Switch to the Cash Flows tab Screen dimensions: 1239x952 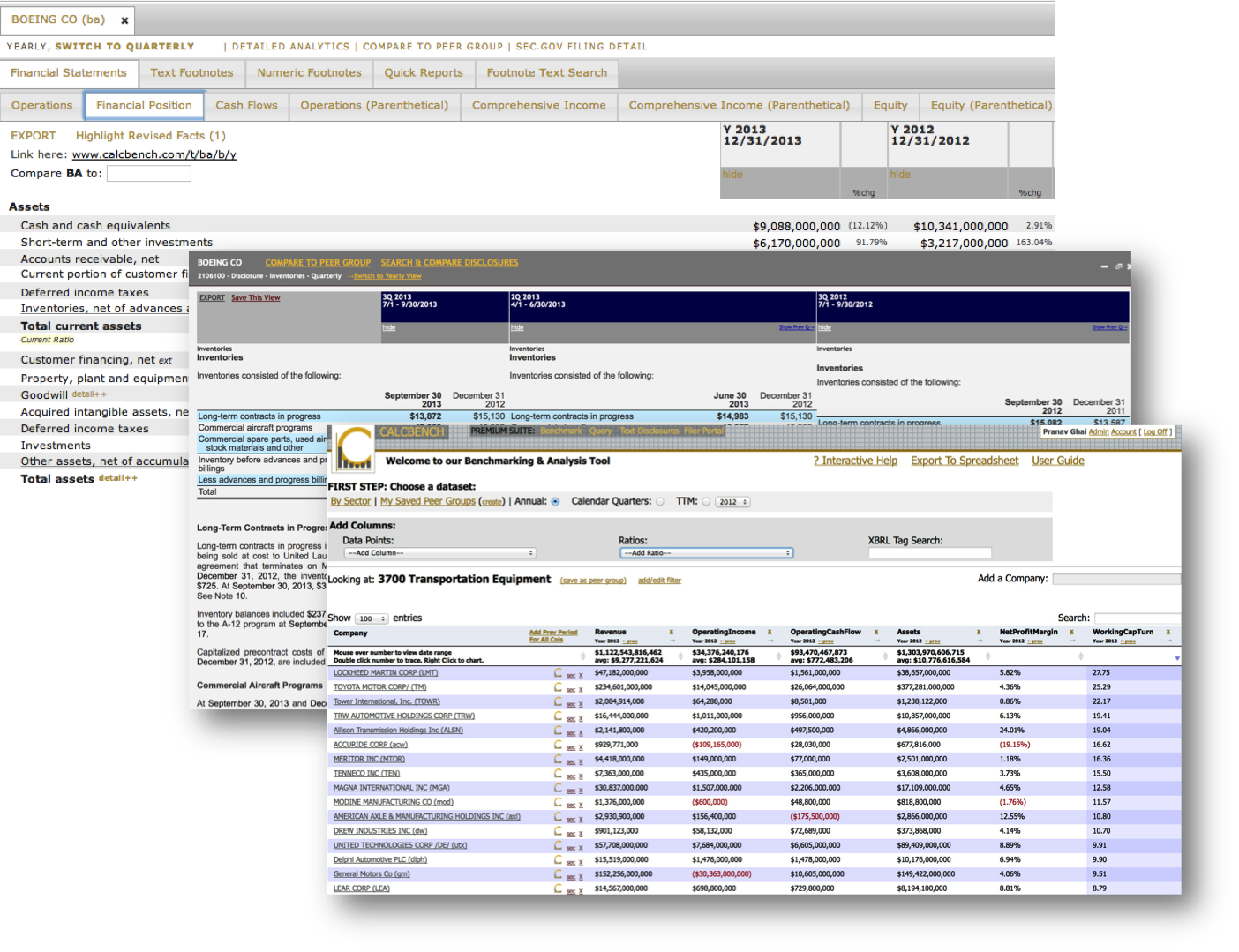pos(246,105)
